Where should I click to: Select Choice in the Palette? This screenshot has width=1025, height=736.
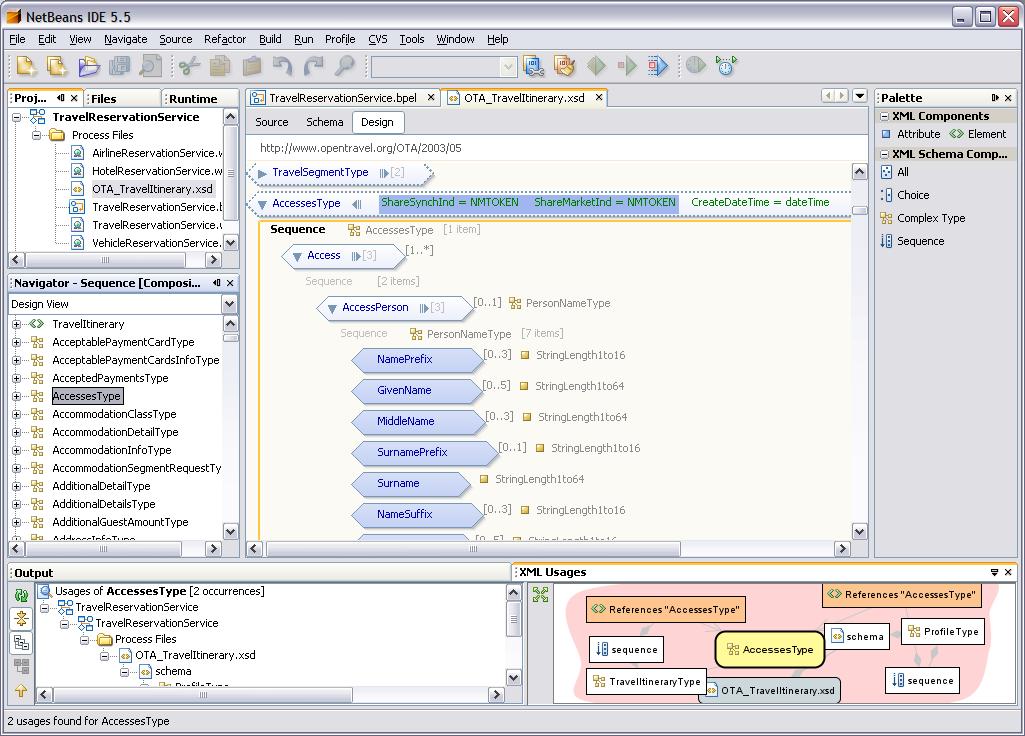tap(905, 195)
